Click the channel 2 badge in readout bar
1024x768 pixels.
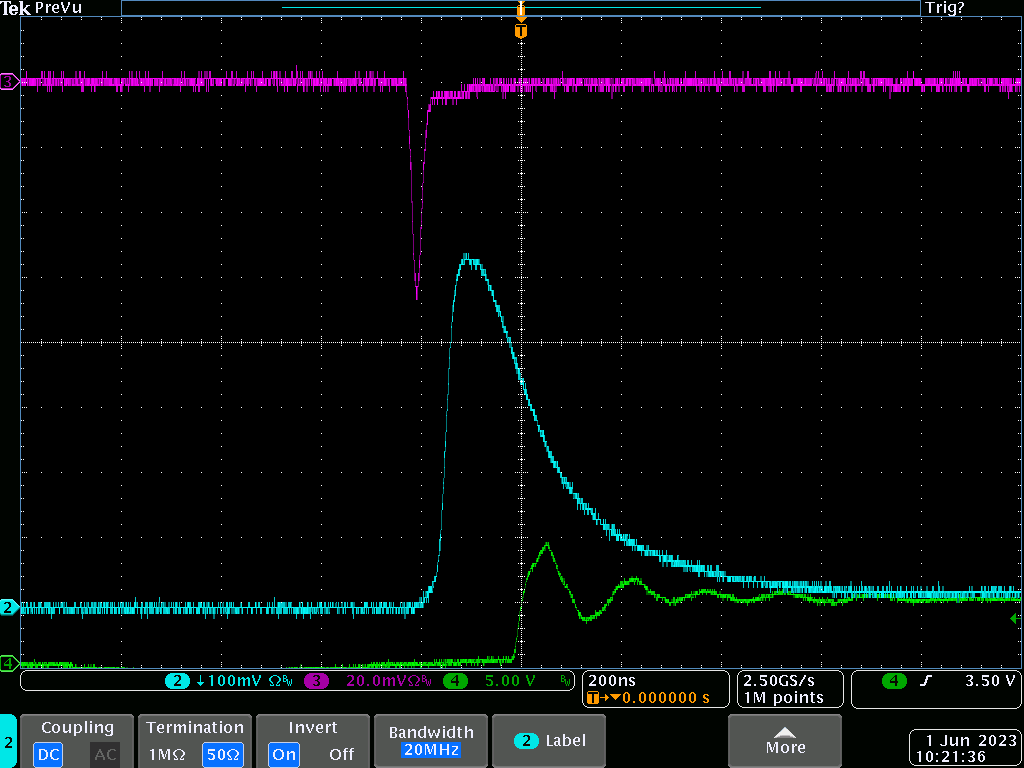point(177,682)
